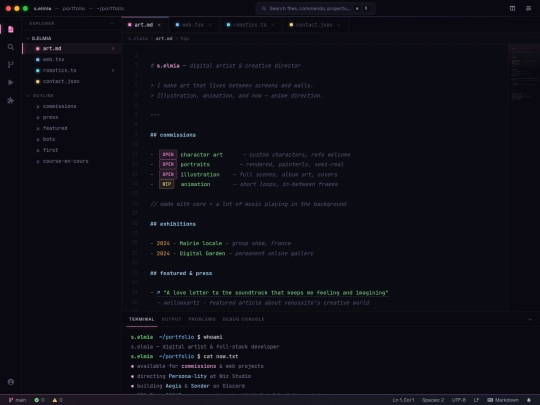The height and width of the screenshot is (405, 540).
Task: Close the web.tsx tab
Action: [210, 25]
